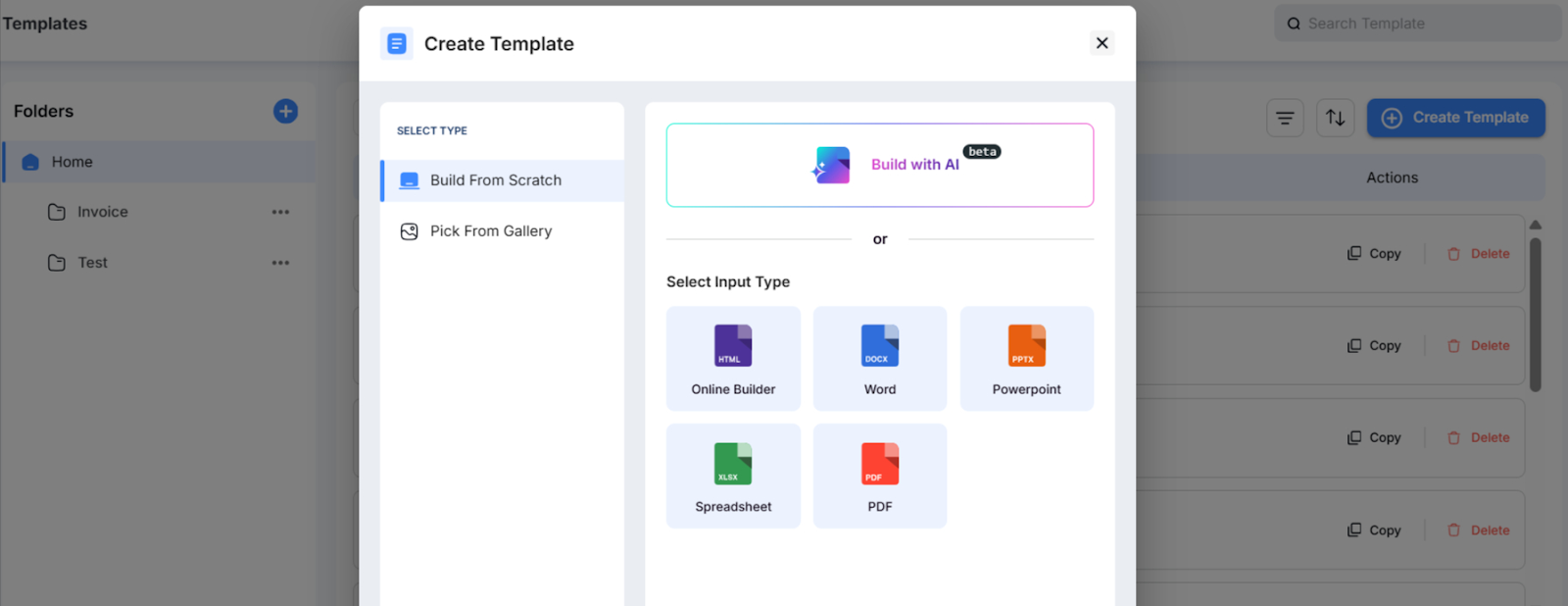The height and width of the screenshot is (606, 1568).
Task: Open the Home folder
Action: [160, 162]
